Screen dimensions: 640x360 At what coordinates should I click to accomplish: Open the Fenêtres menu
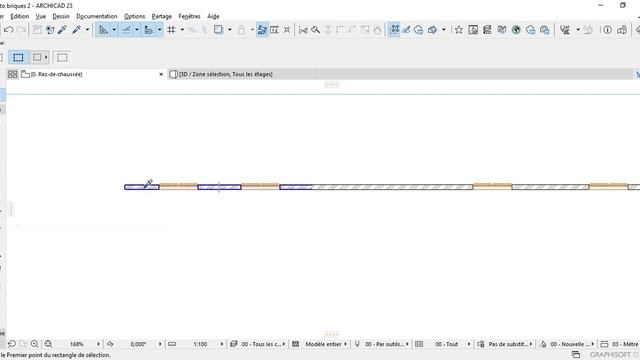[189, 16]
